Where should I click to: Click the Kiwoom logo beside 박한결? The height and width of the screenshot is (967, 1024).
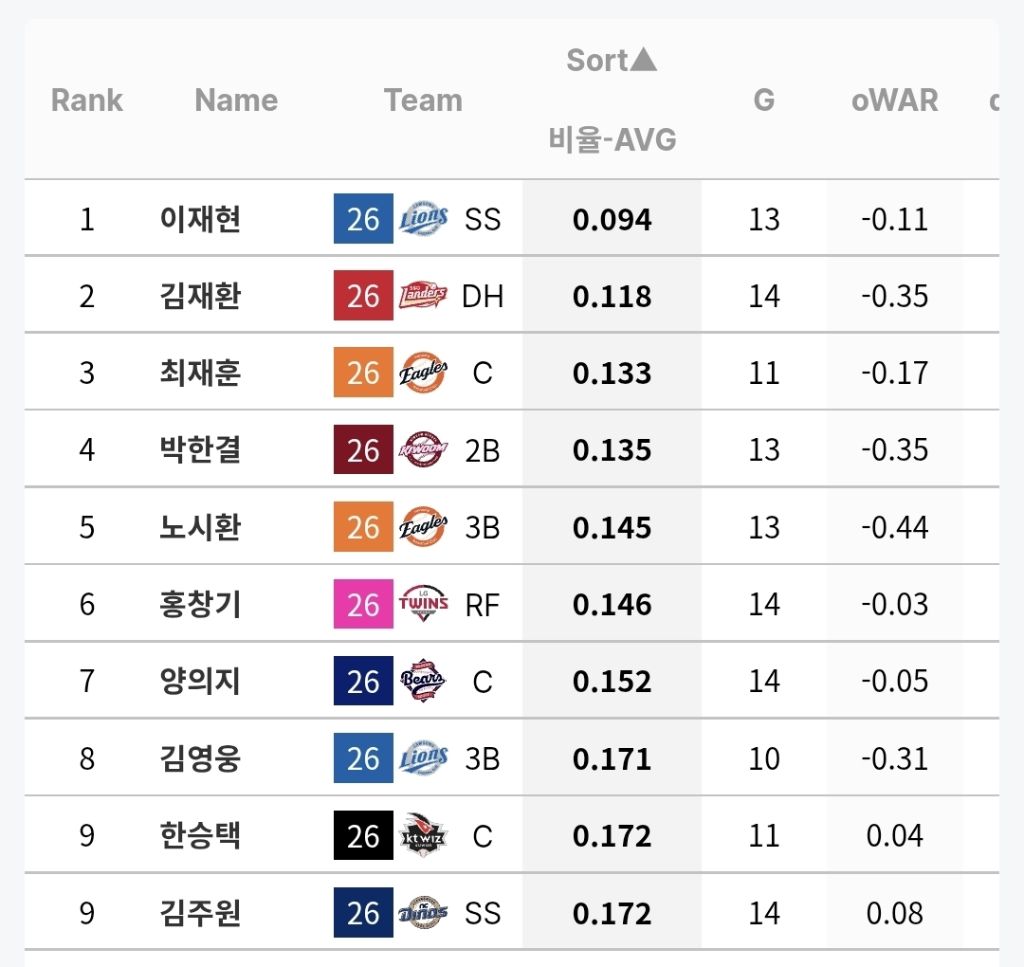tap(423, 450)
